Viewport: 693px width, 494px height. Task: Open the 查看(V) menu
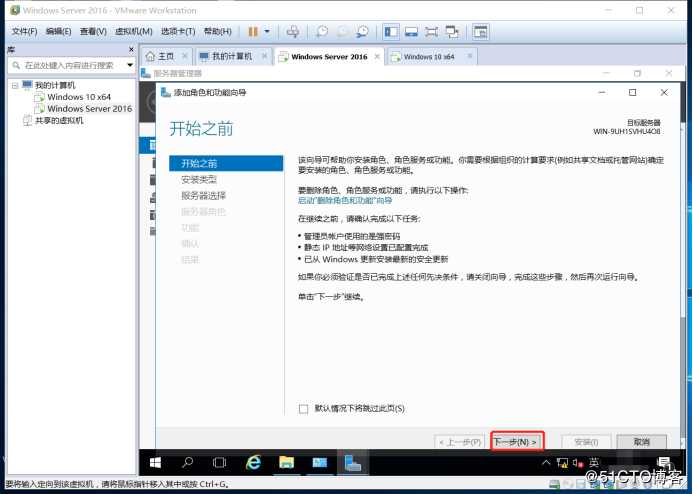click(x=93, y=31)
